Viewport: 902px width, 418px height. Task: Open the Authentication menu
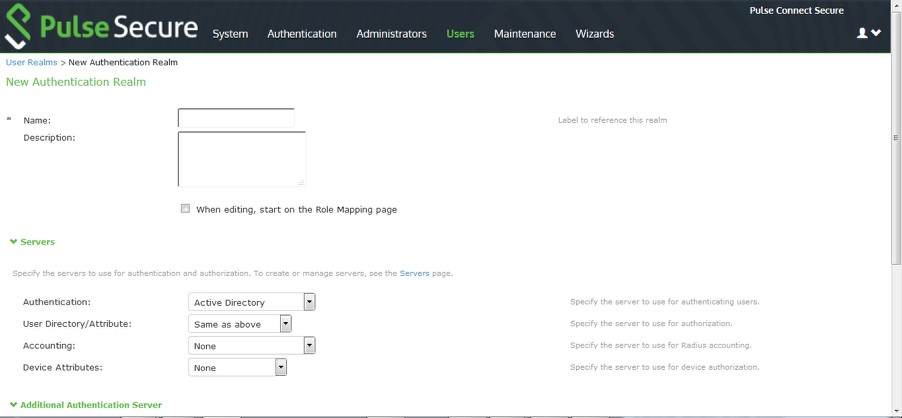click(x=302, y=34)
